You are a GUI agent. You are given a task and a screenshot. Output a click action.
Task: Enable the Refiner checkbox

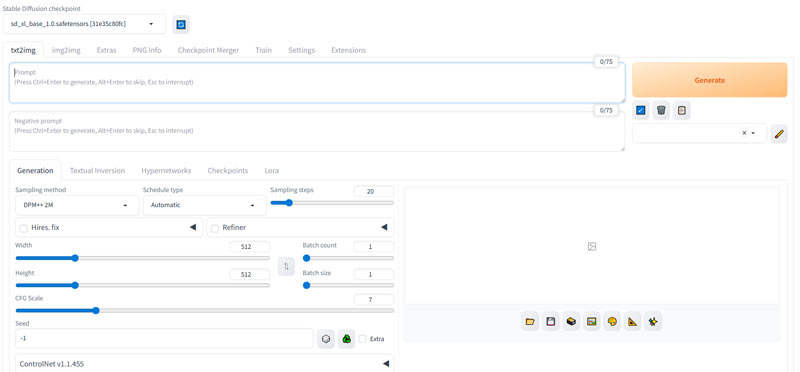[215, 228]
